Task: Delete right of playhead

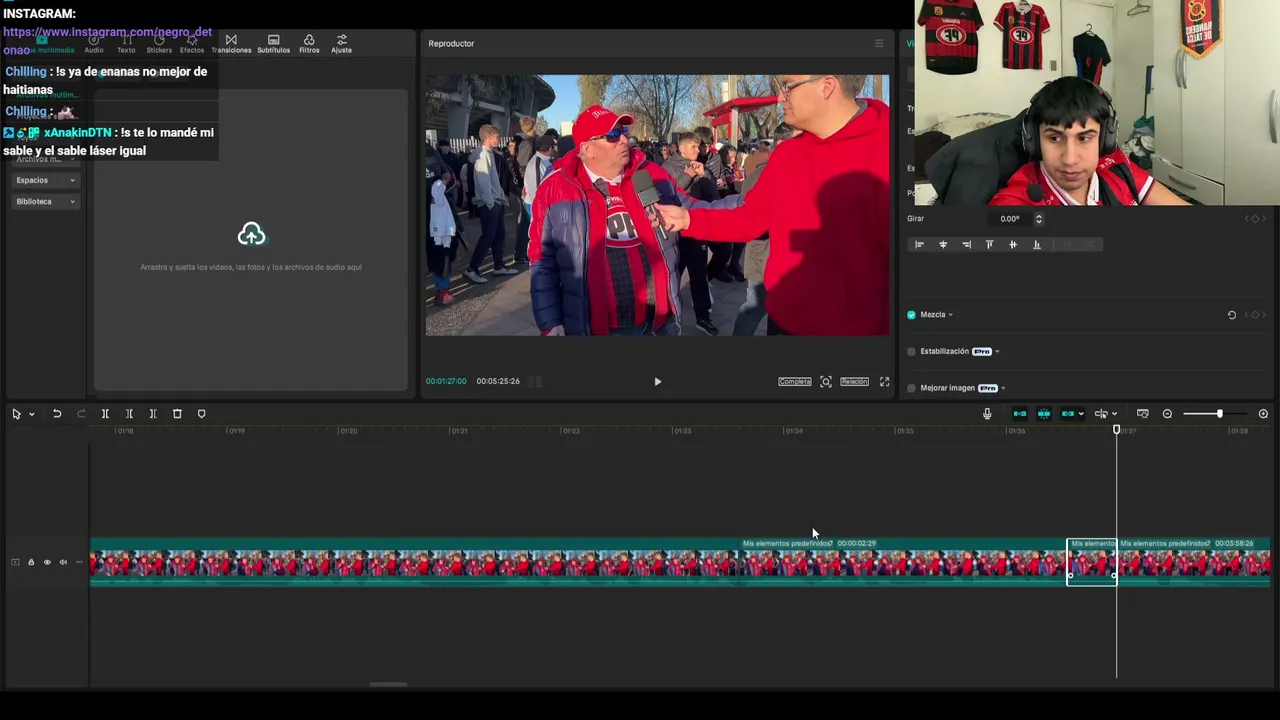Action: tap(153, 414)
